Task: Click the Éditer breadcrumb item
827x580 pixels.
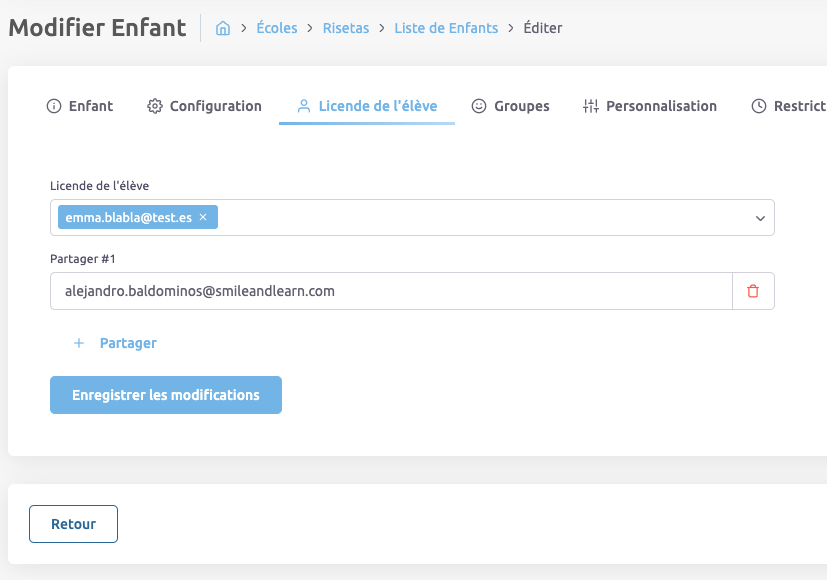Action: tap(543, 28)
